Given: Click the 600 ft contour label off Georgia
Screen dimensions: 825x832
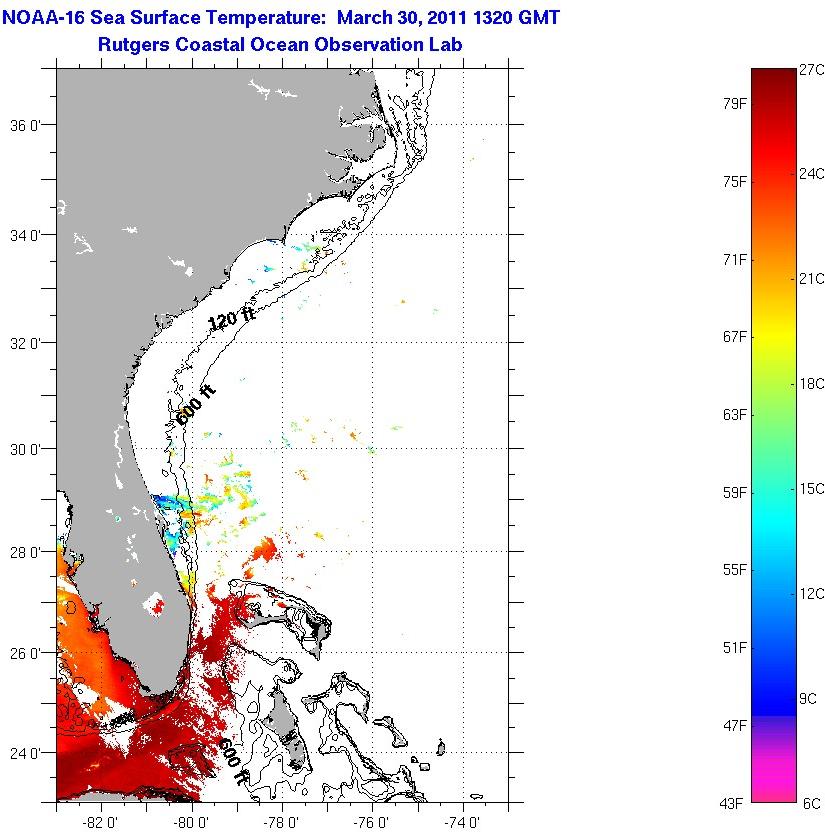Looking at the screenshot, I should pyautogui.click(x=195, y=405).
